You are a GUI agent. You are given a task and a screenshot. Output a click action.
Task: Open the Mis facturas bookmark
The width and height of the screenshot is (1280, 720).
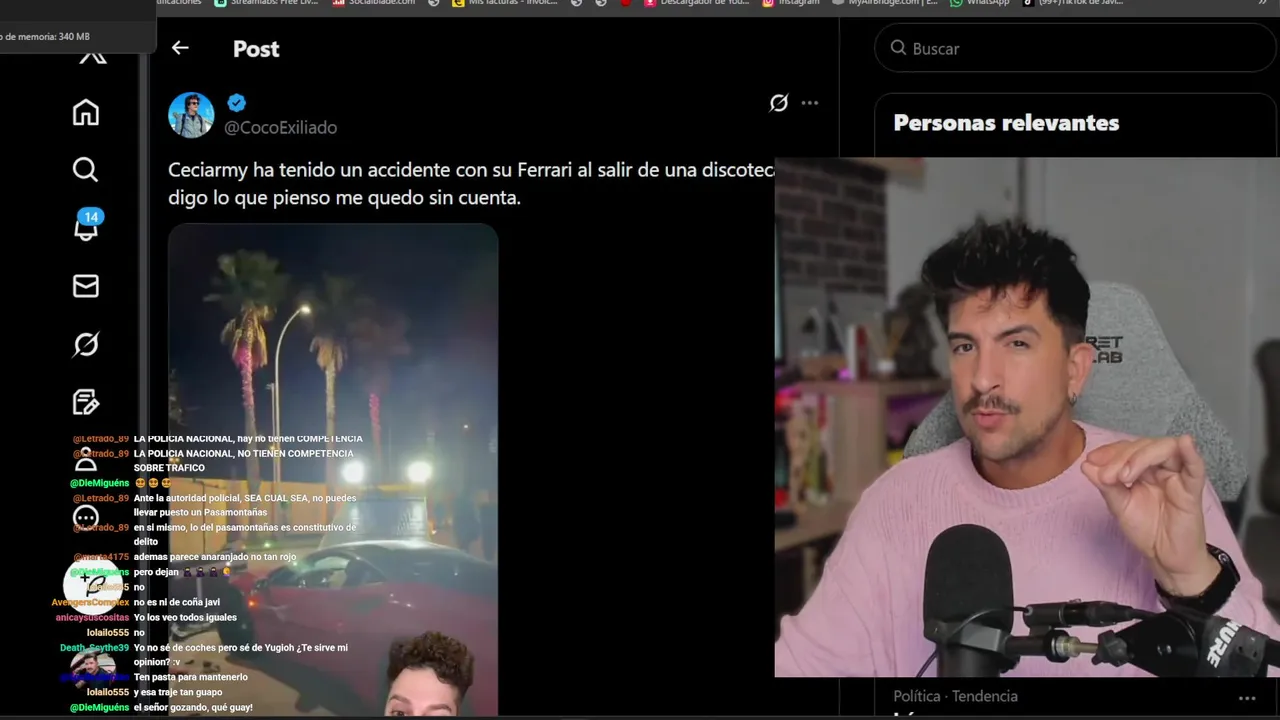tap(507, 3)
